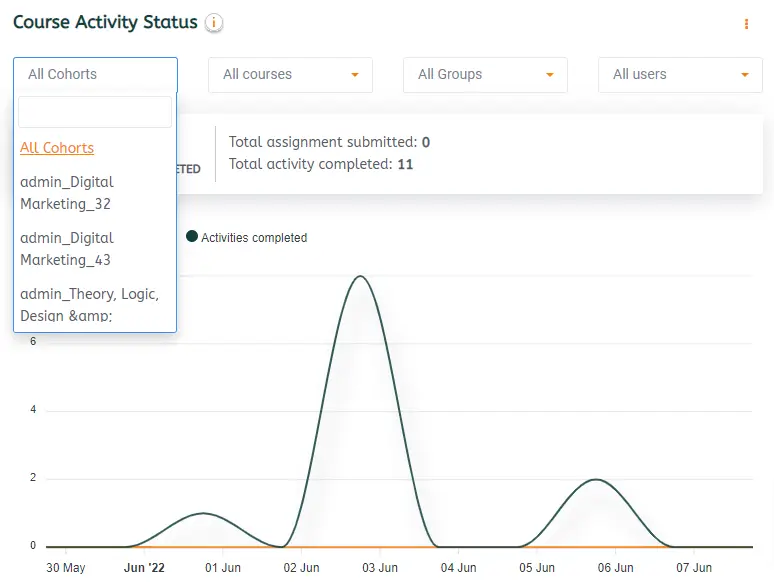Choose admin_Digital Marketing_32 cohort
Viewport: 774px width, 587px height.
pyautogui.click(x=67, y=193)
